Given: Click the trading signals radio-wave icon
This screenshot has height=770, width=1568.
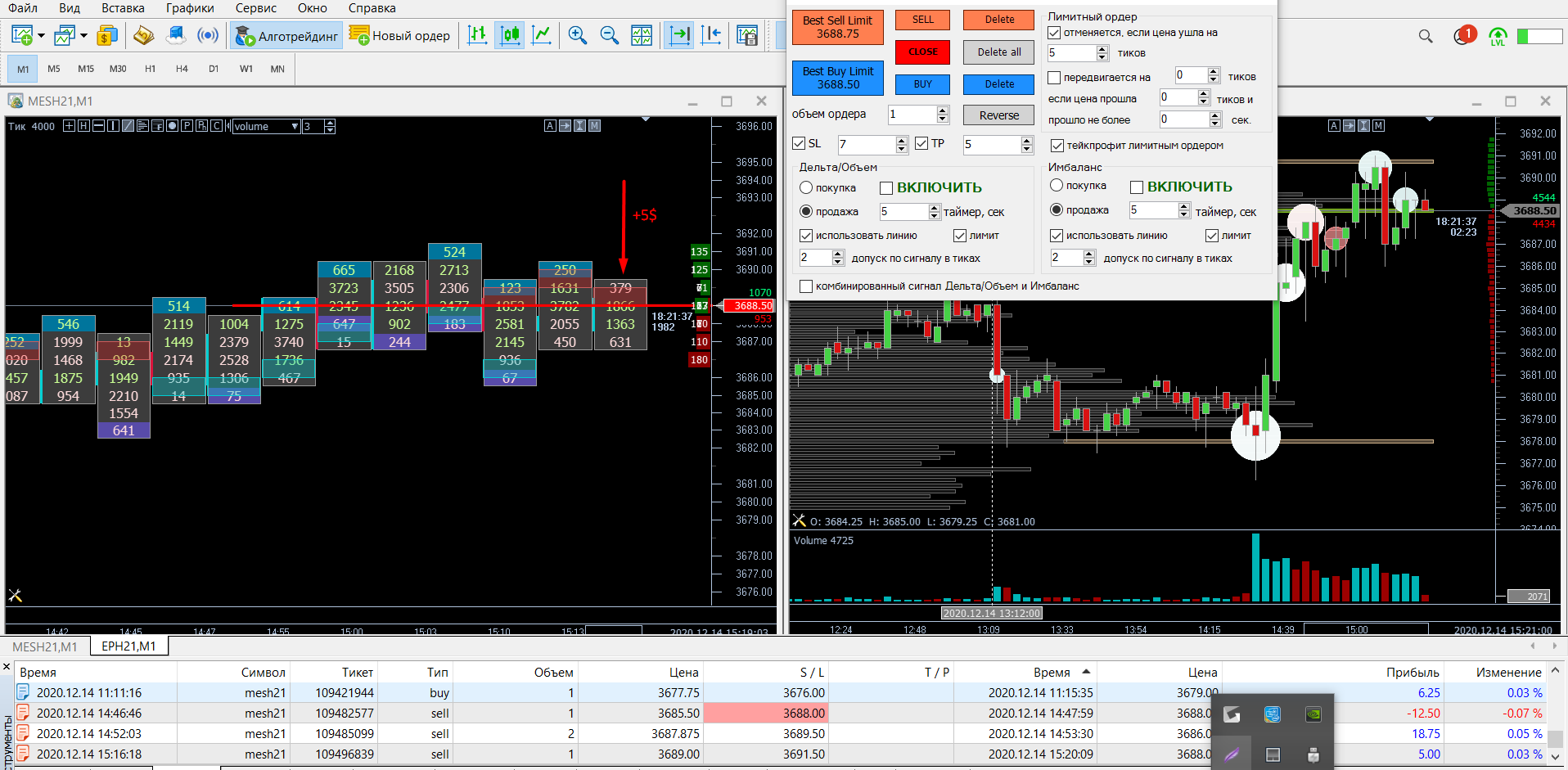Looking at the screenshot, I should pos(208,35).
